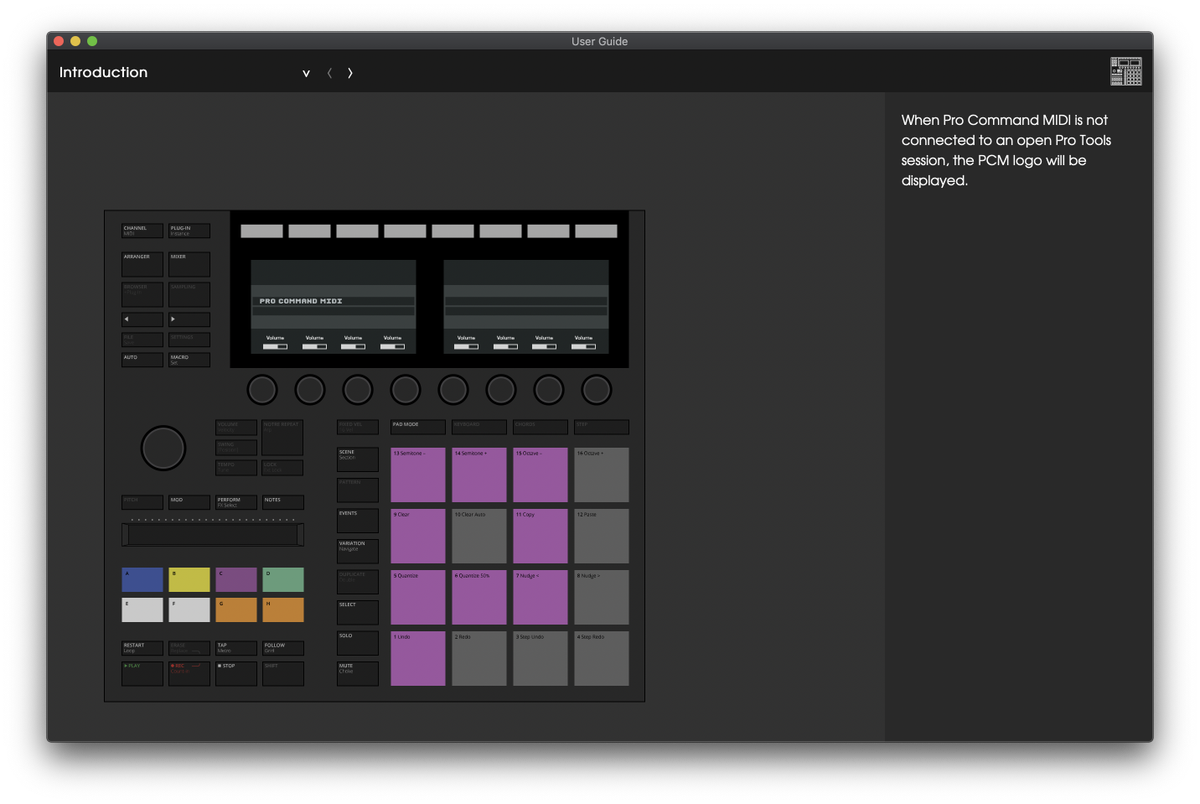Stop playback with the STOP button
The height and width of the screenshot is (804, 1200).
[x=236, y=673]
